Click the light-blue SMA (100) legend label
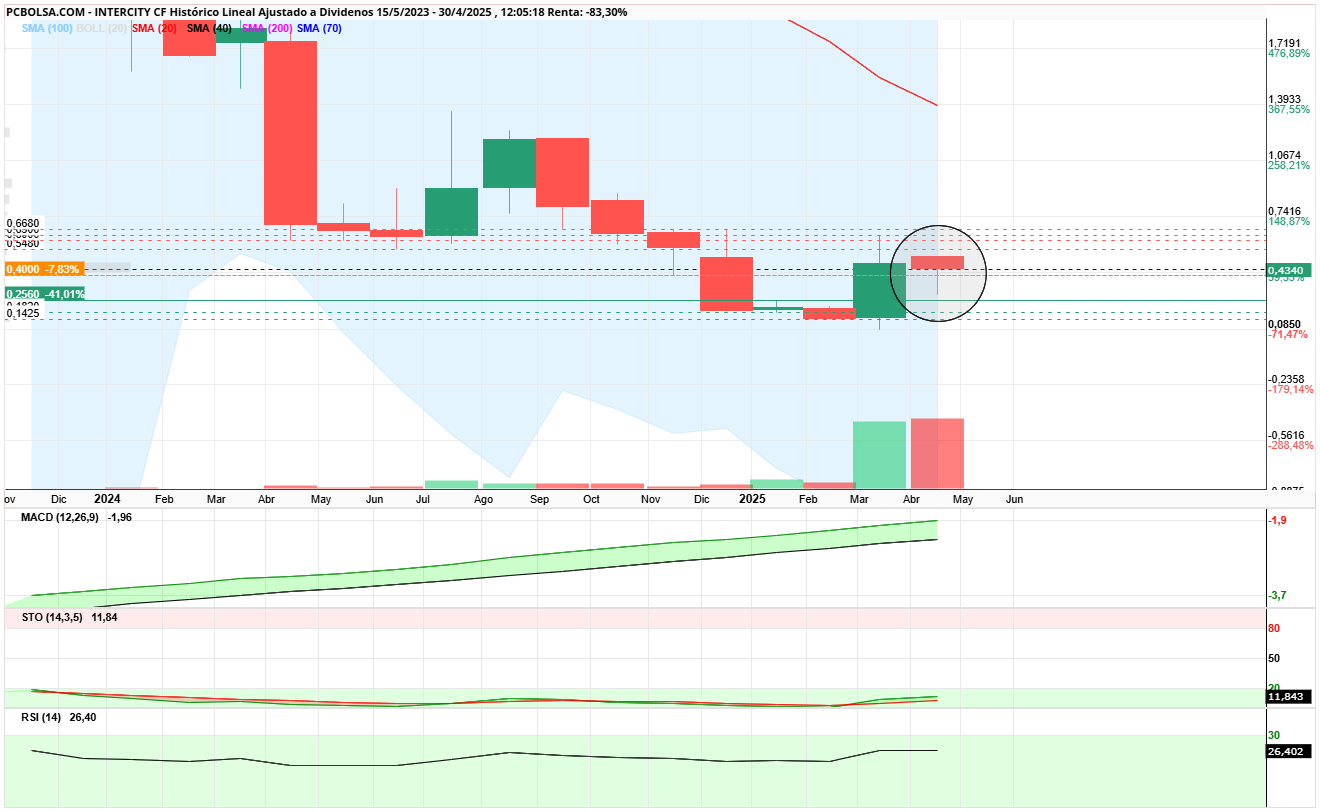The width and height of the screenshot is (1320, 812). coord(47,28)
